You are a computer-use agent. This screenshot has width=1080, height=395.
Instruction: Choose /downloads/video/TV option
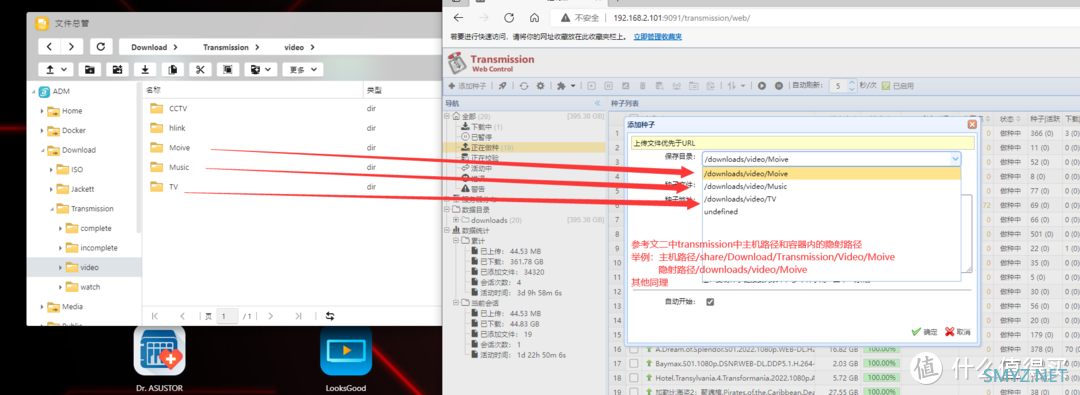click(831, 199)
